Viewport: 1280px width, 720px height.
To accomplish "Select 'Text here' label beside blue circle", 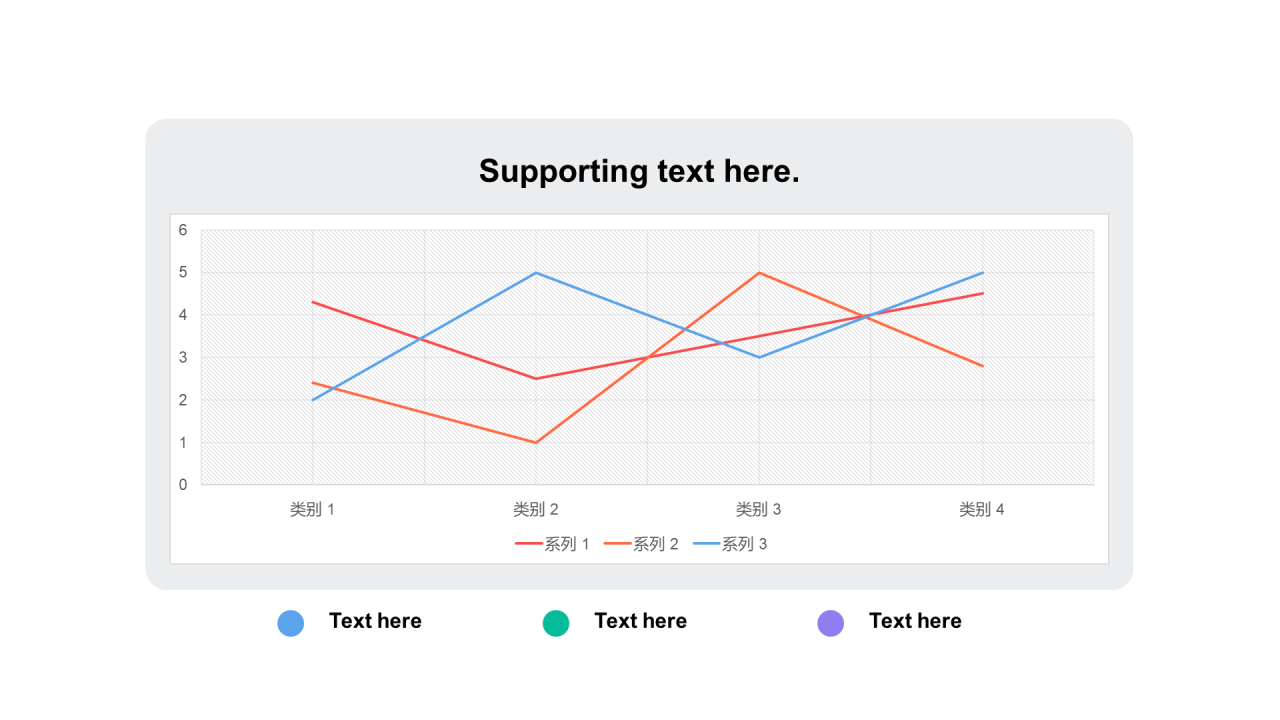I will point(375,621).
